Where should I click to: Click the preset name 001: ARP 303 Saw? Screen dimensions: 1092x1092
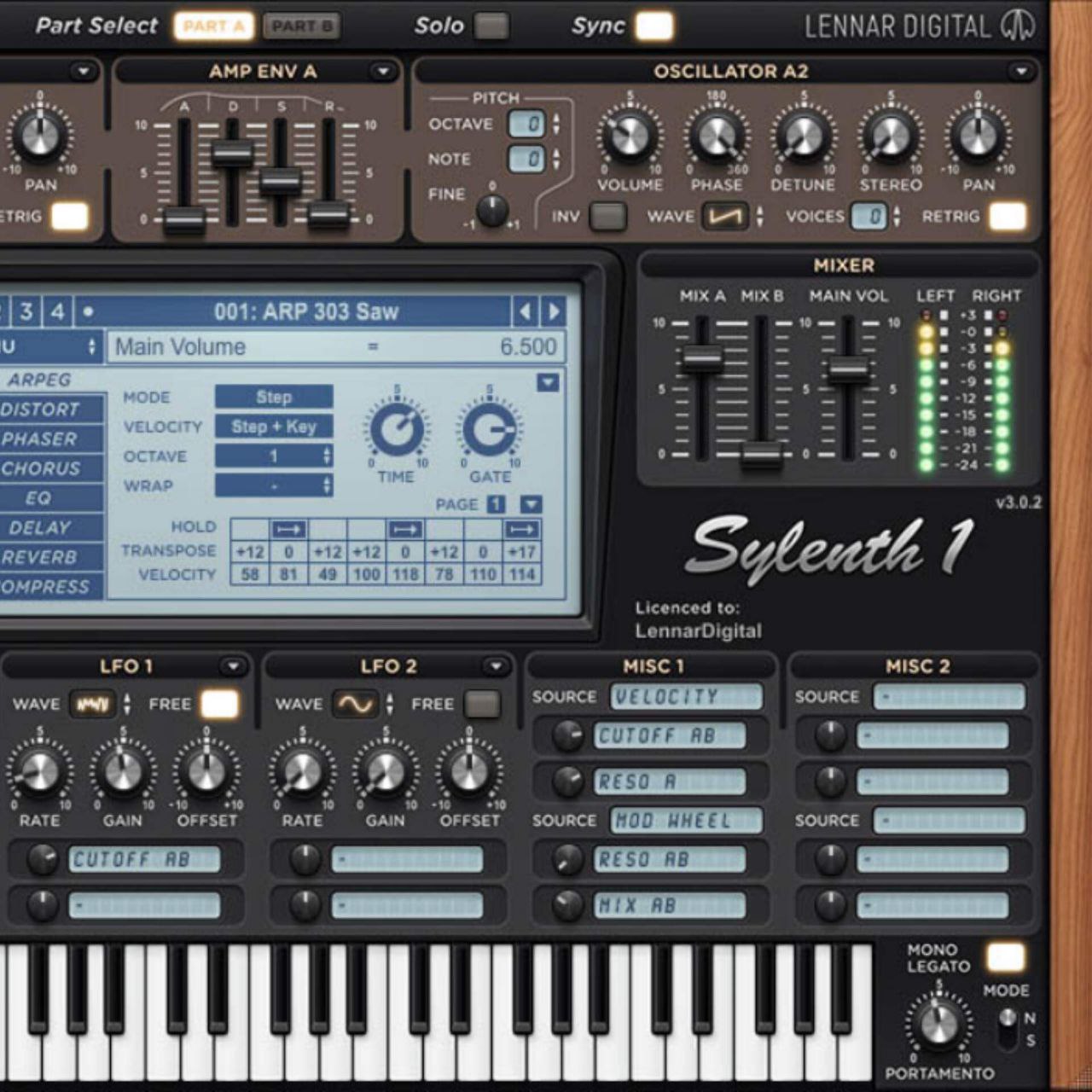point(306,312)
